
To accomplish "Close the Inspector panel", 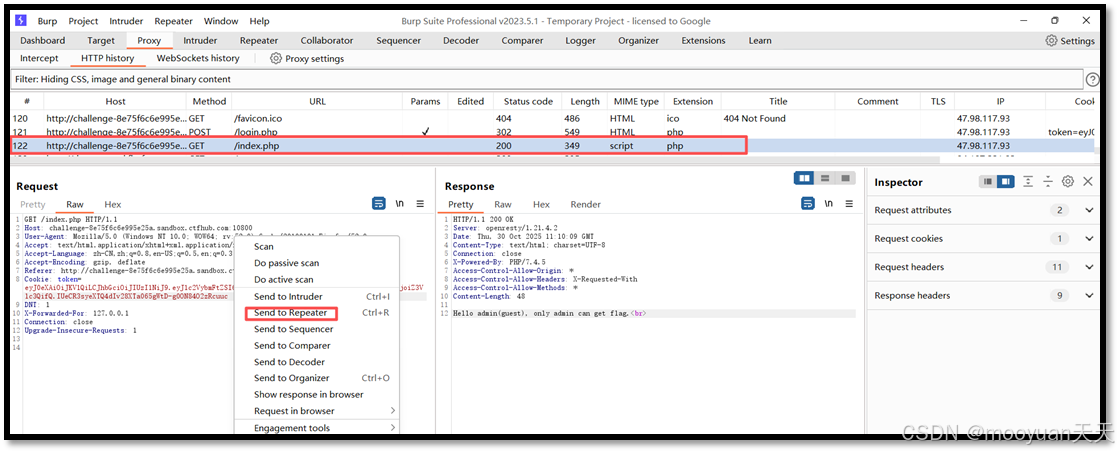I will [1088, 182].
